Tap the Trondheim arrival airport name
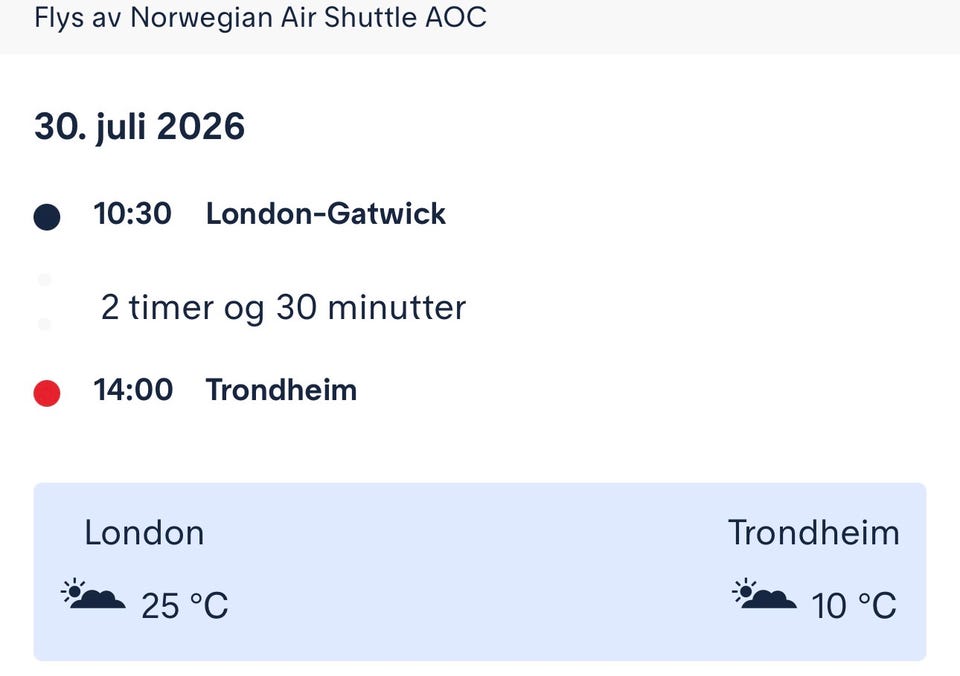This screenshot has height=676, width=960. tap(281, 390)
